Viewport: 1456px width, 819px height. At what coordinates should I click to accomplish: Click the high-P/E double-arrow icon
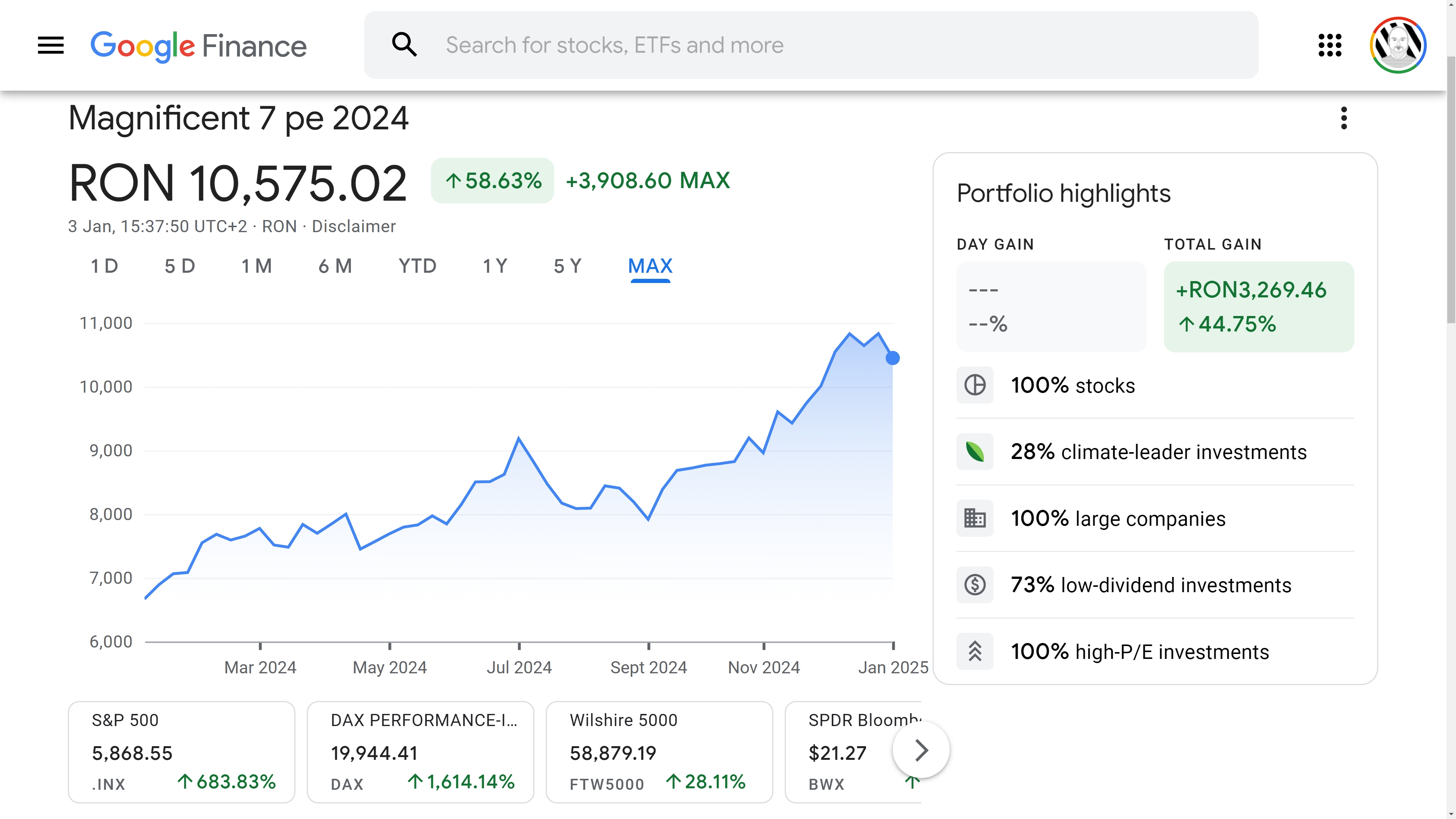(x=974, y=651)
